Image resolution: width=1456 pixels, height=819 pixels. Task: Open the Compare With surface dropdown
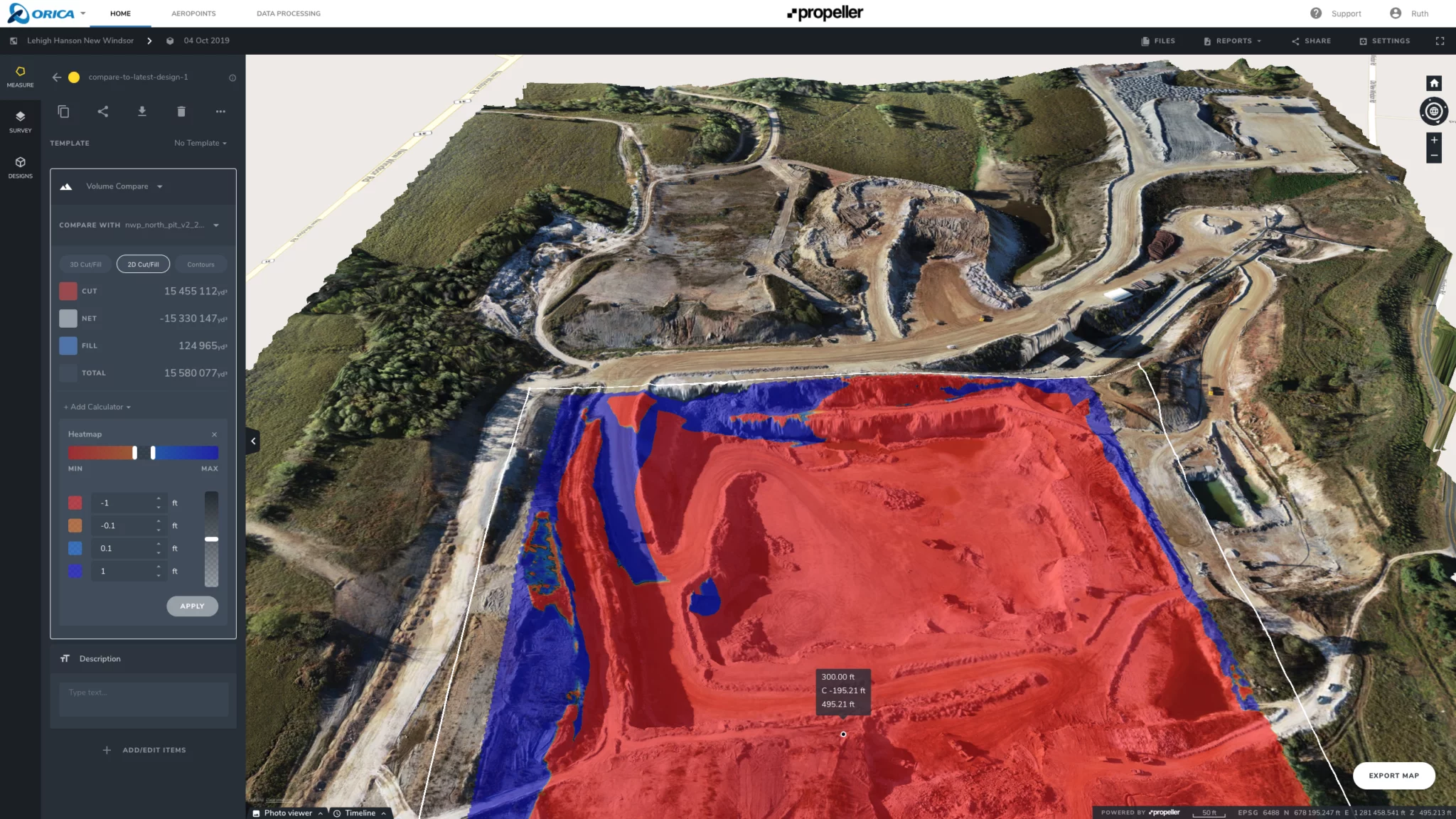[216, 225]
